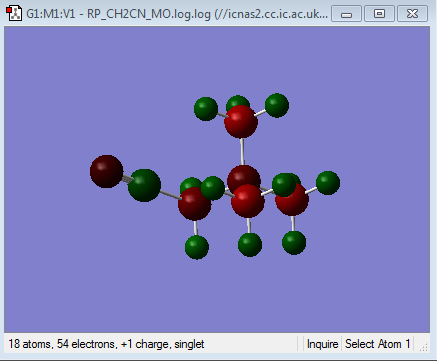437x361 pixels.
Task: Click the window title text RP_CH2CN_MO.log.log
Action: [x=149, y=14]
